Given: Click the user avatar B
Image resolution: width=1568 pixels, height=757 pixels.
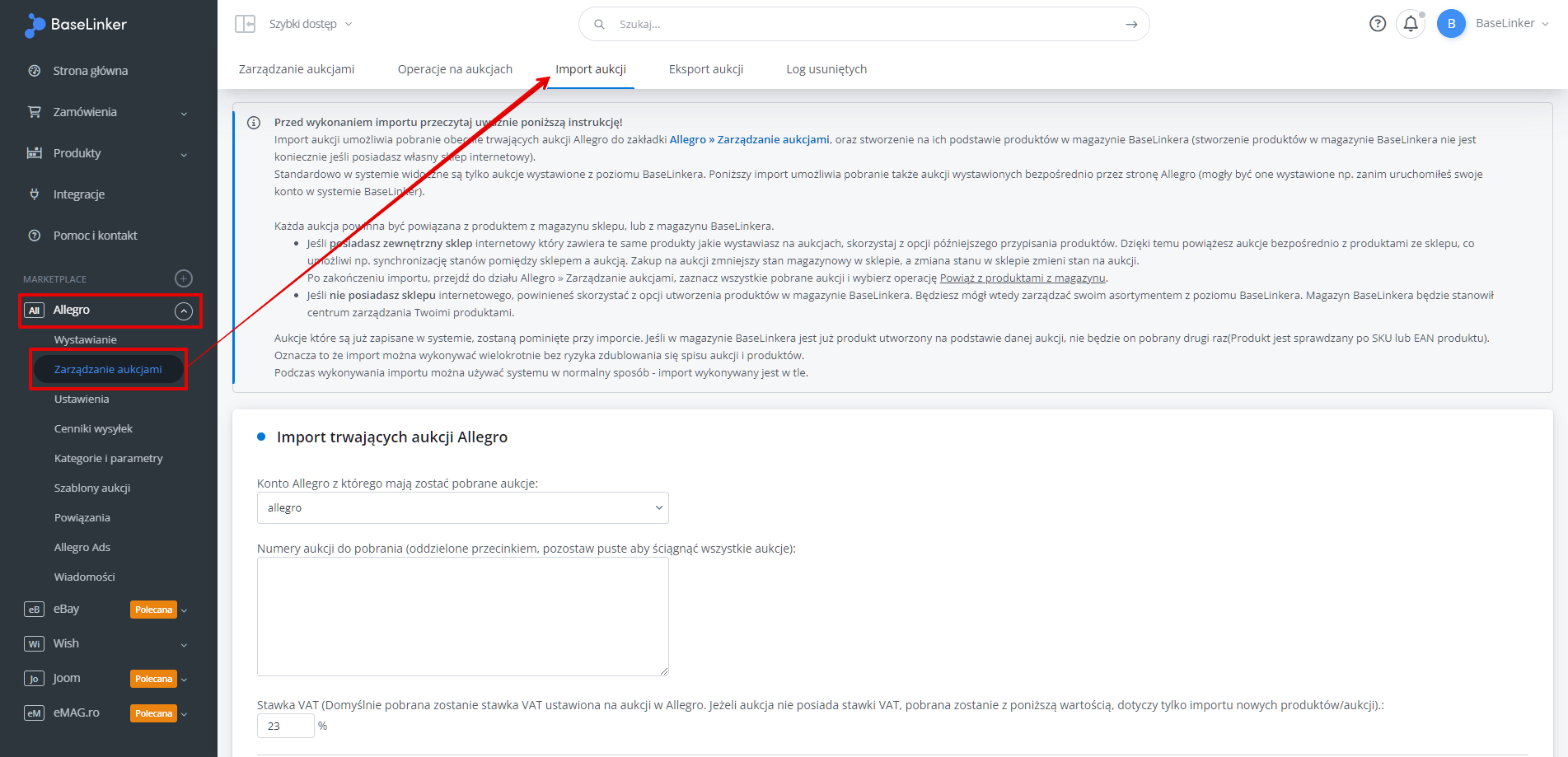Looking at the screenshot, I should point(1451,24).
